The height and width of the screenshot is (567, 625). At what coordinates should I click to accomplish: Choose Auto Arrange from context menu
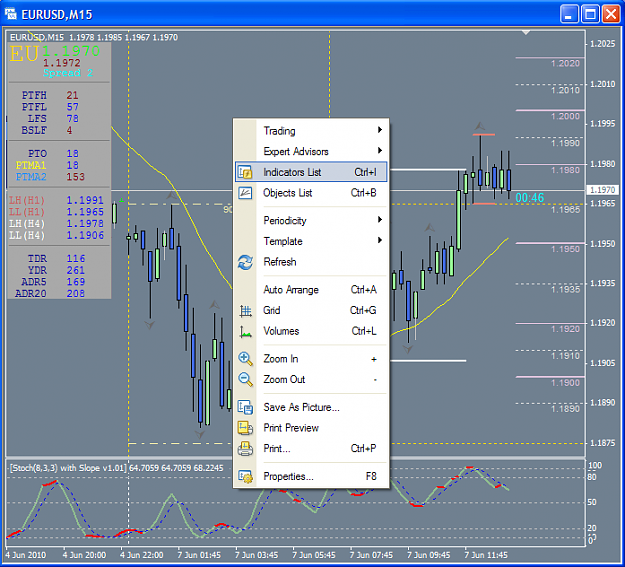tap(311, 290)
